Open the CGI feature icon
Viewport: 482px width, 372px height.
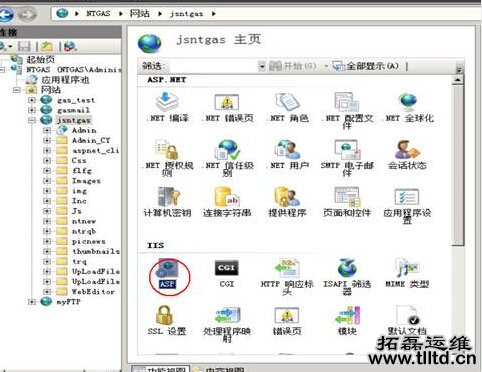point(227,274)
